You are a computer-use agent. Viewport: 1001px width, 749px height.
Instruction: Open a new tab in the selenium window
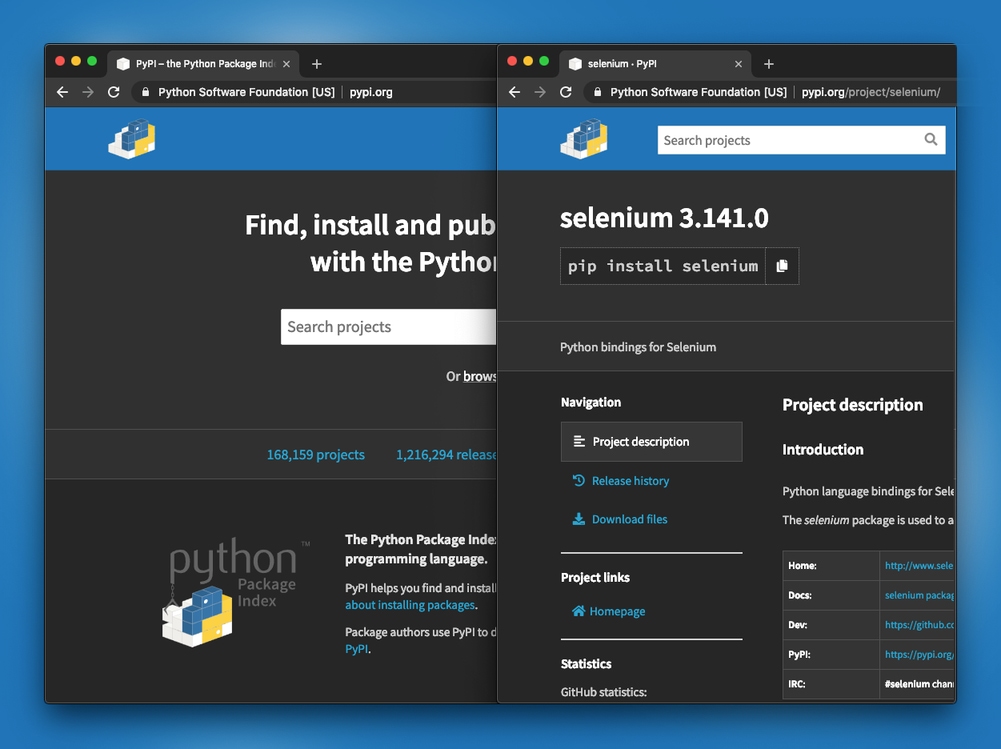[x=769, y=64]
